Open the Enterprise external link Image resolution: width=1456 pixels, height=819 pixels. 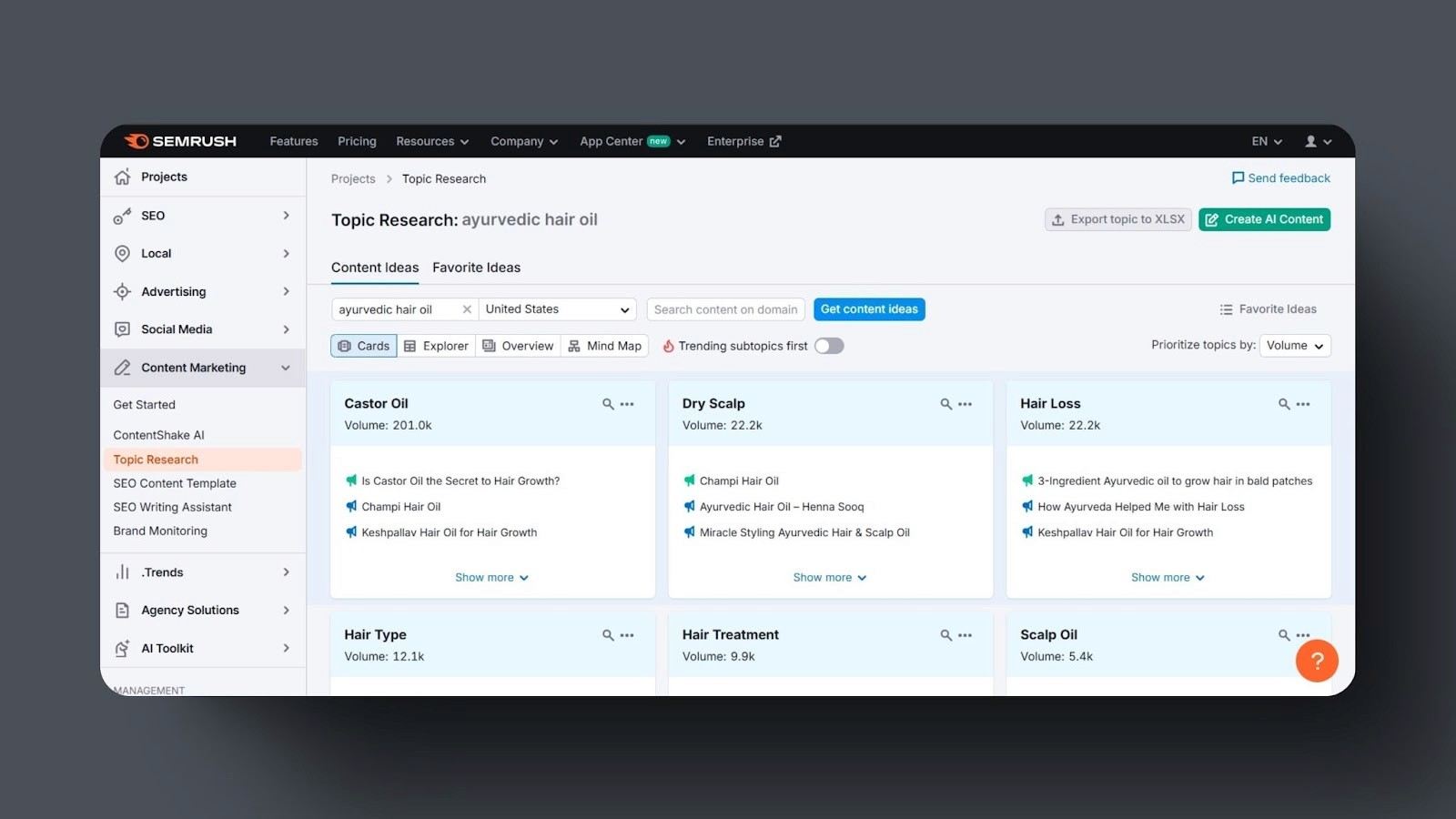(x=744, y=141)
